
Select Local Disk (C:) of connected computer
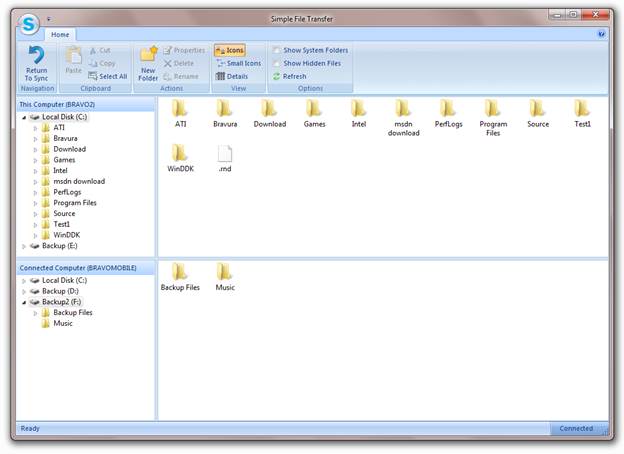[x=64, y=281]
